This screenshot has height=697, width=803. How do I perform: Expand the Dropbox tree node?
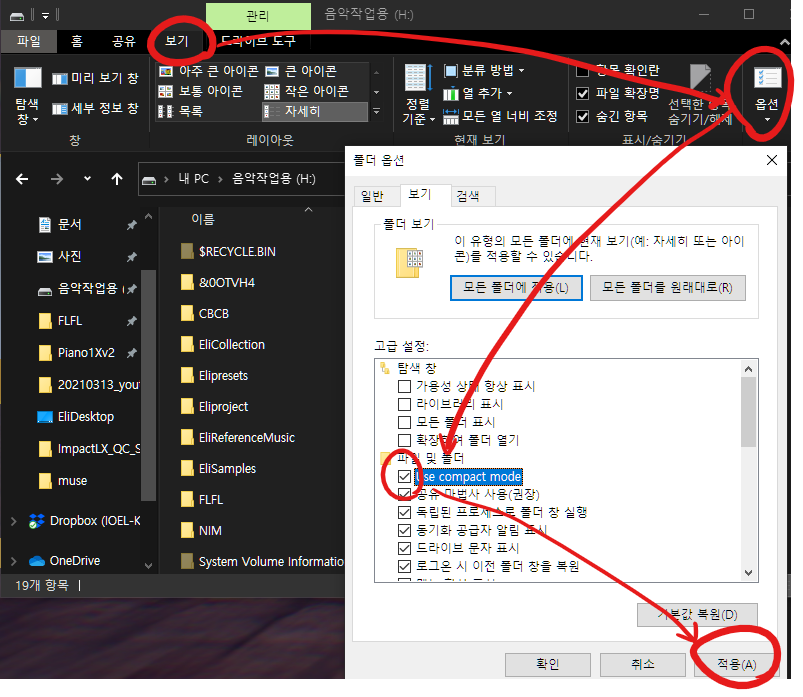[x=14, y=521]
